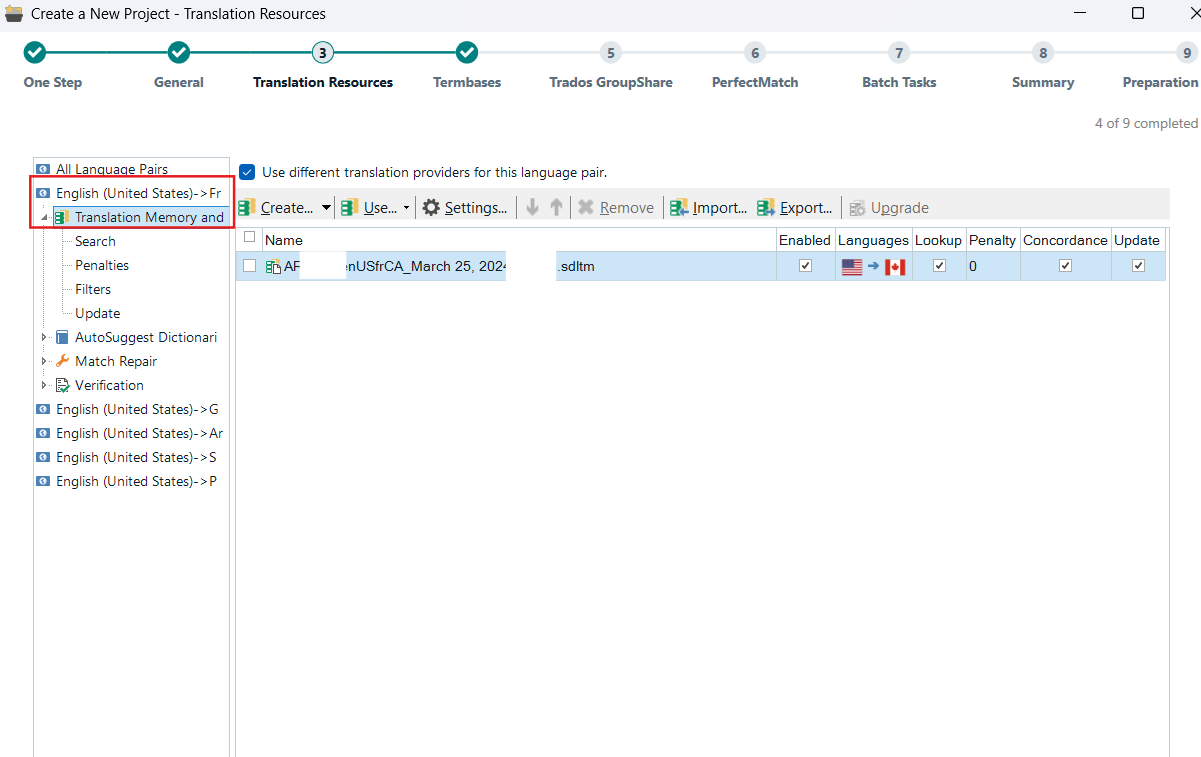The image size is (1201, 757).
Task: Open the Create dropdown arrow
Action: (326, 208)
